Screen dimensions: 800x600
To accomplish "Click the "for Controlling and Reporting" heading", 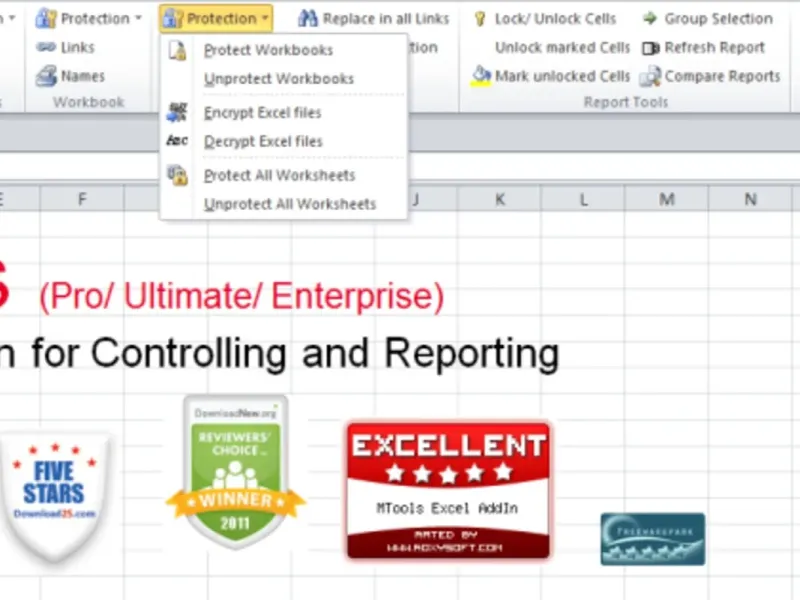I will pos(295,354).
